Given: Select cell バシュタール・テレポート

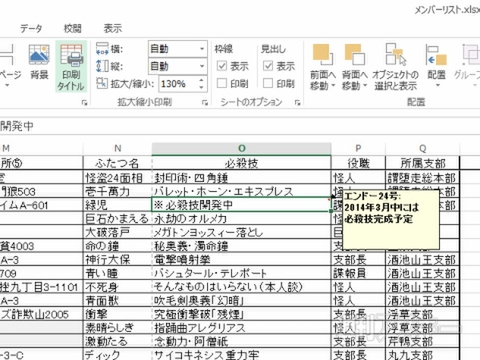Looking at the screenshot, I should pos(242,273).
